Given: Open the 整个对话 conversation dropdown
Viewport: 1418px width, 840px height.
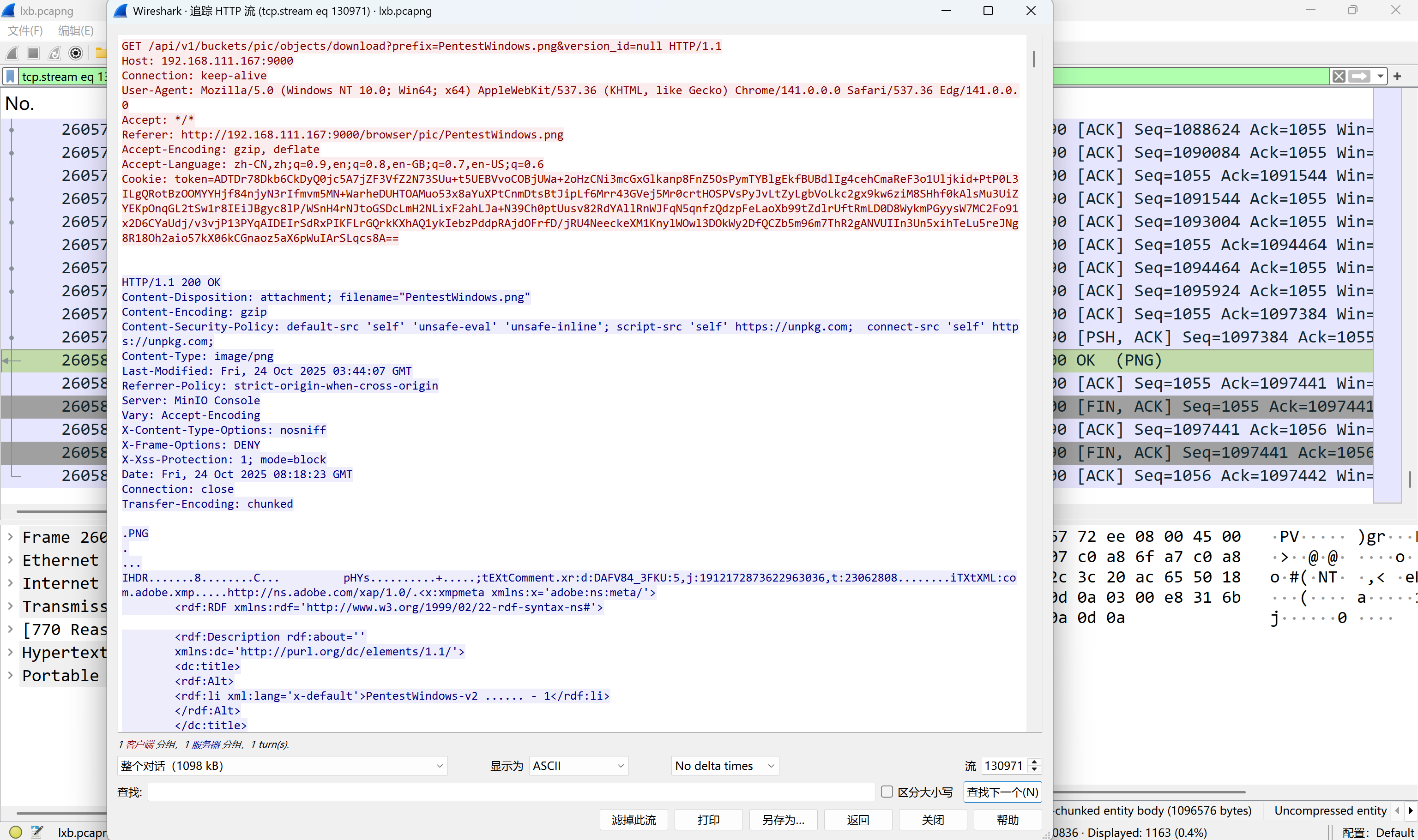Looking at the screenshot, I should tap(282, 766).
